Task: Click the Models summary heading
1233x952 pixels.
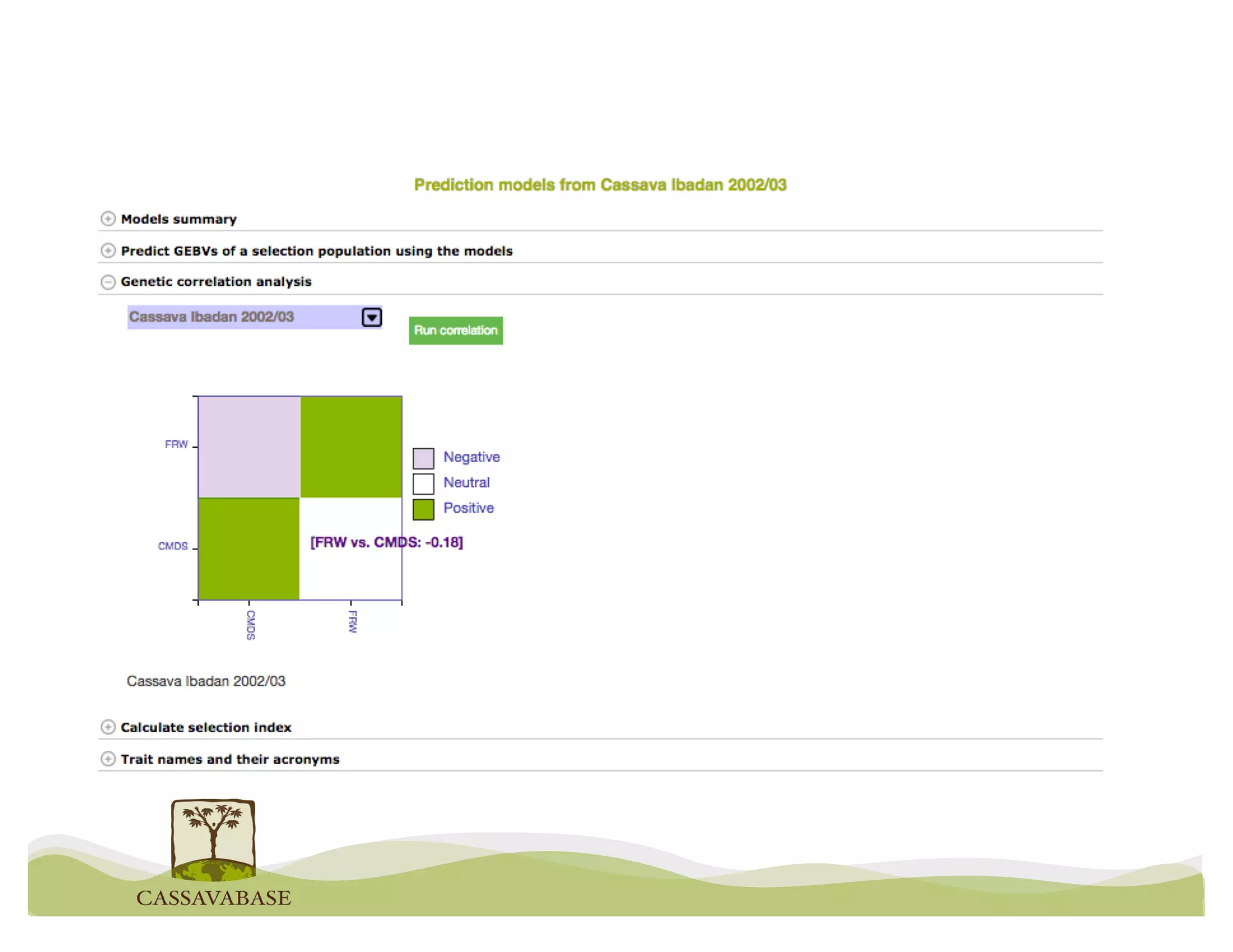Action: click(179, 219)
